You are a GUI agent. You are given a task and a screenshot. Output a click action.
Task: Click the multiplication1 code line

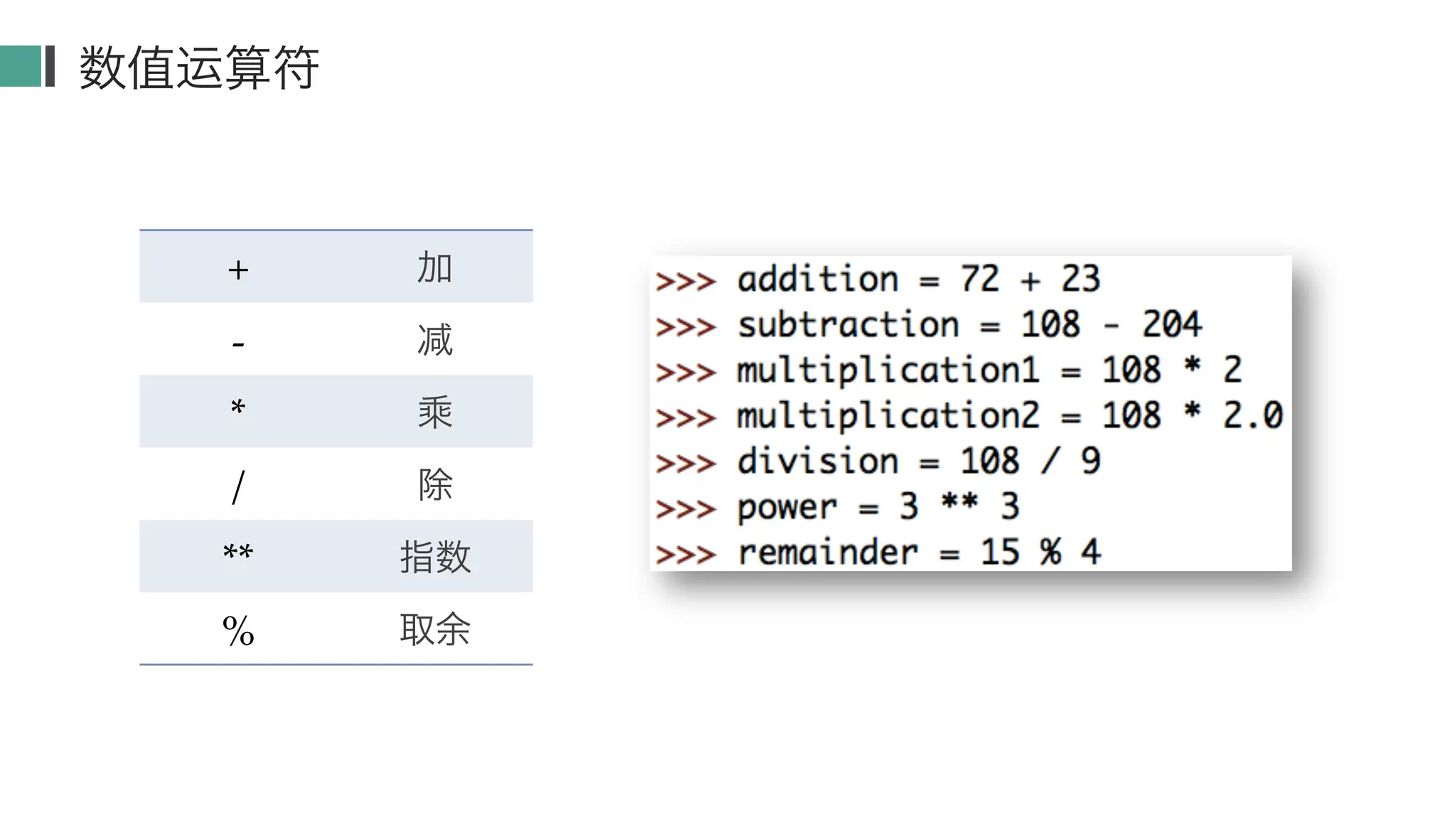click(x=948, y=370)
